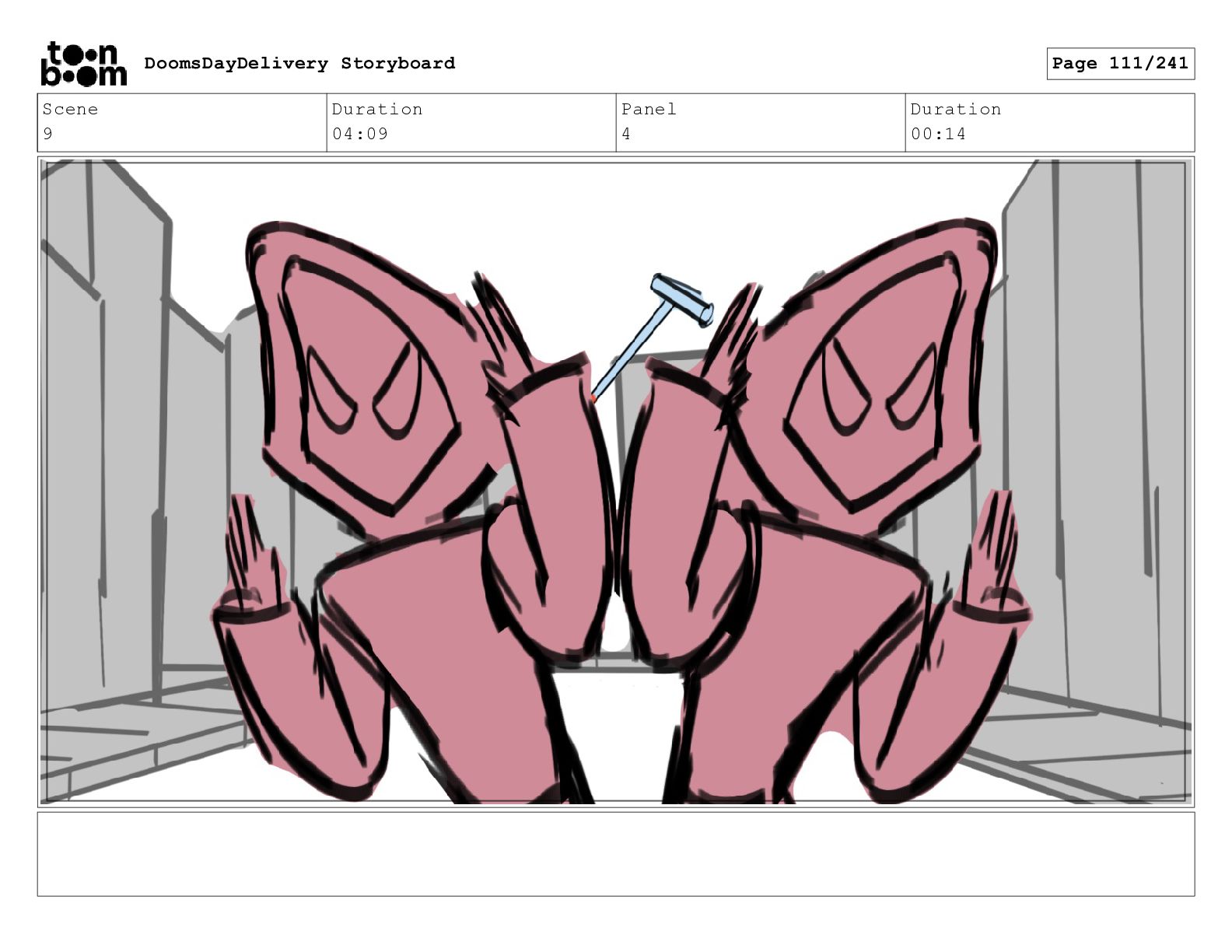This screenshot has width=1232, height=952.
Task: Click the panel duration value '00:14'
Action: [x=939, y=134]
